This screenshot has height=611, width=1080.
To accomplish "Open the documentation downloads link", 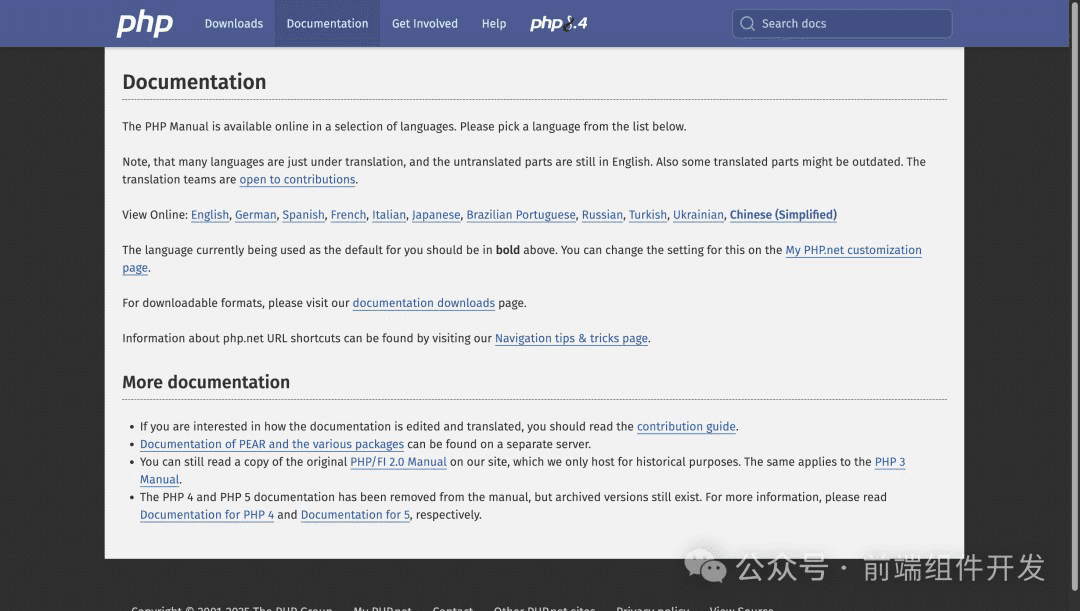I will point(424,303).
